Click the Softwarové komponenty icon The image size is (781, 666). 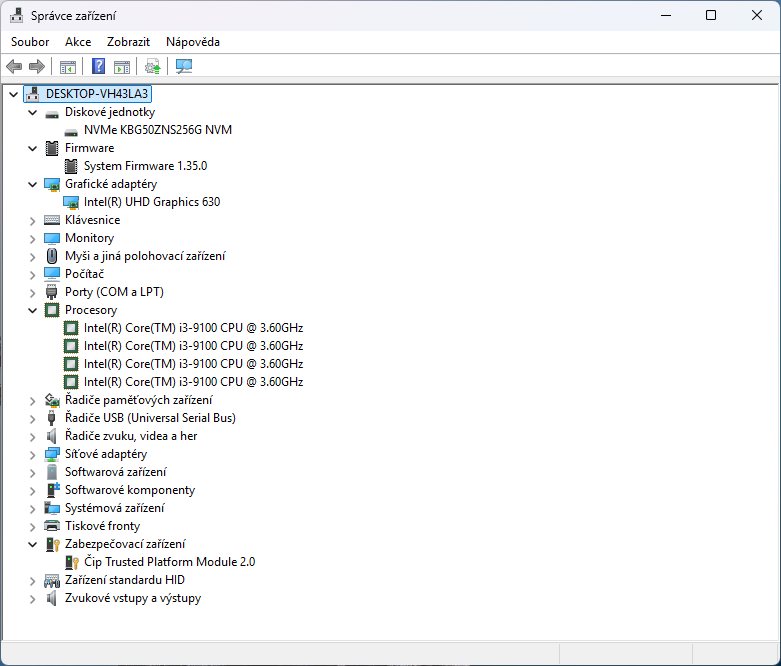click(52, 490)
